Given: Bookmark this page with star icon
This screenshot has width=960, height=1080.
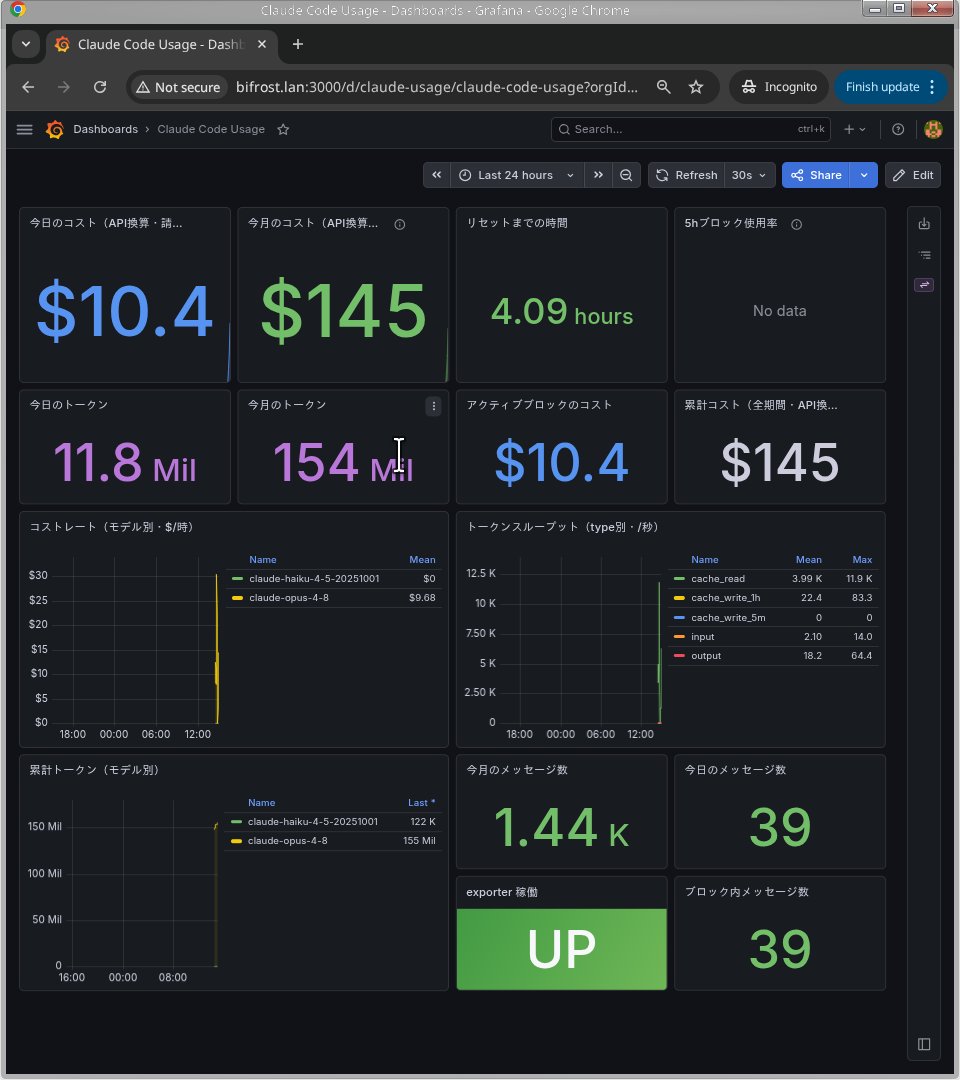Looking at the screenshot, I should point(696,87).
